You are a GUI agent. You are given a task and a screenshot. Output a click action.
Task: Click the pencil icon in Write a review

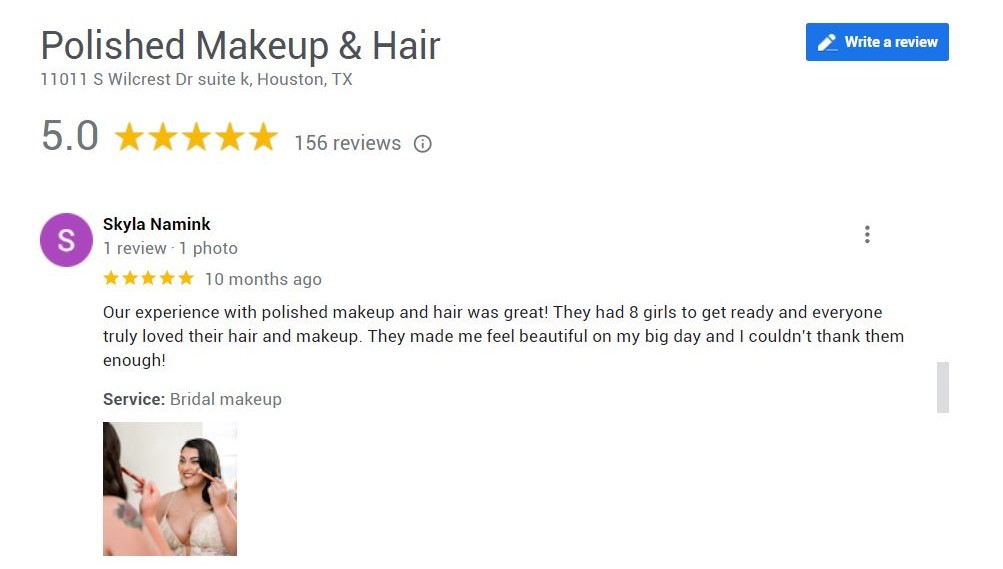click(x=827, y=42)
